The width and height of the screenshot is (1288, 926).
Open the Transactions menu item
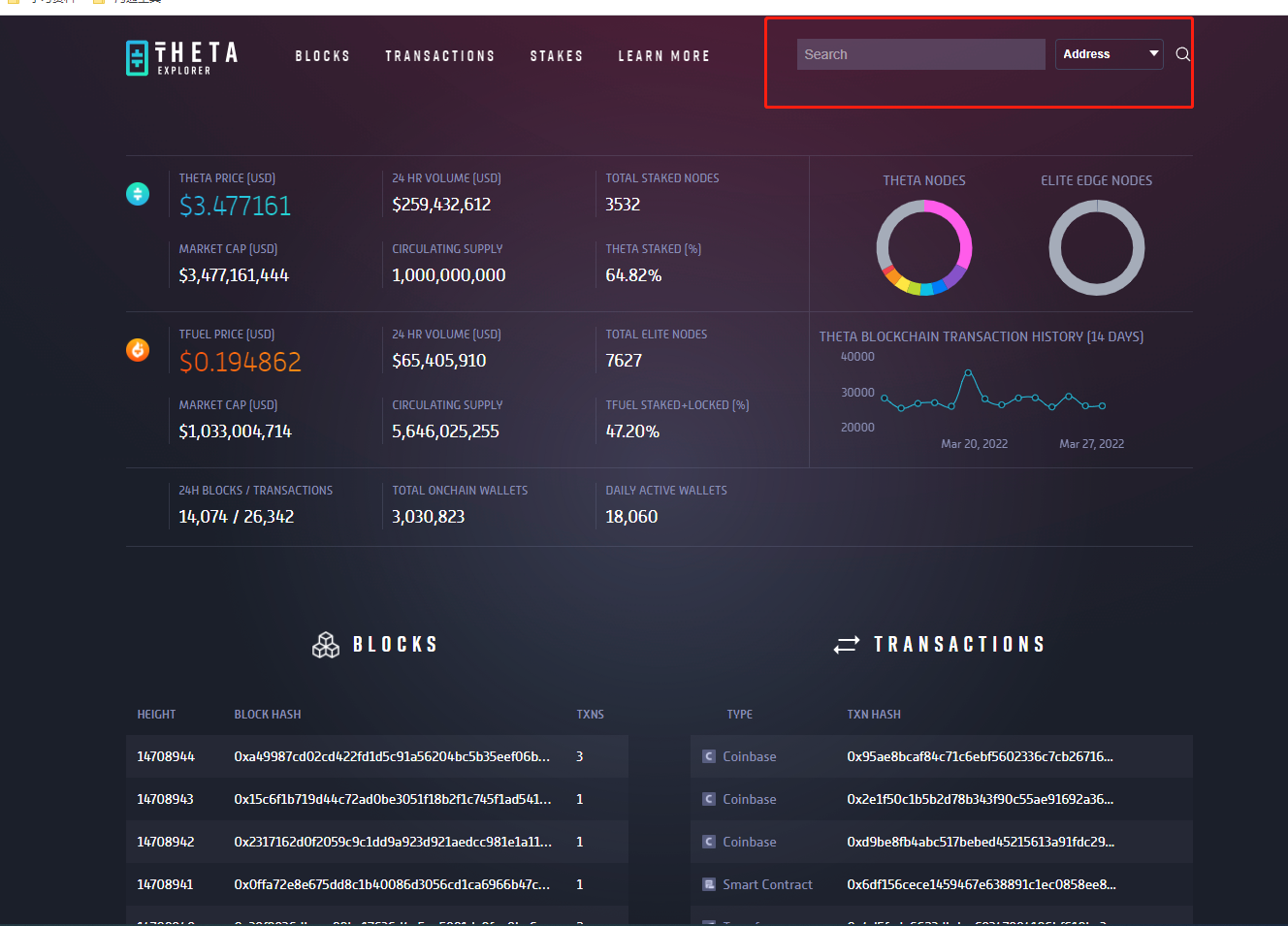tap(440, 56)
